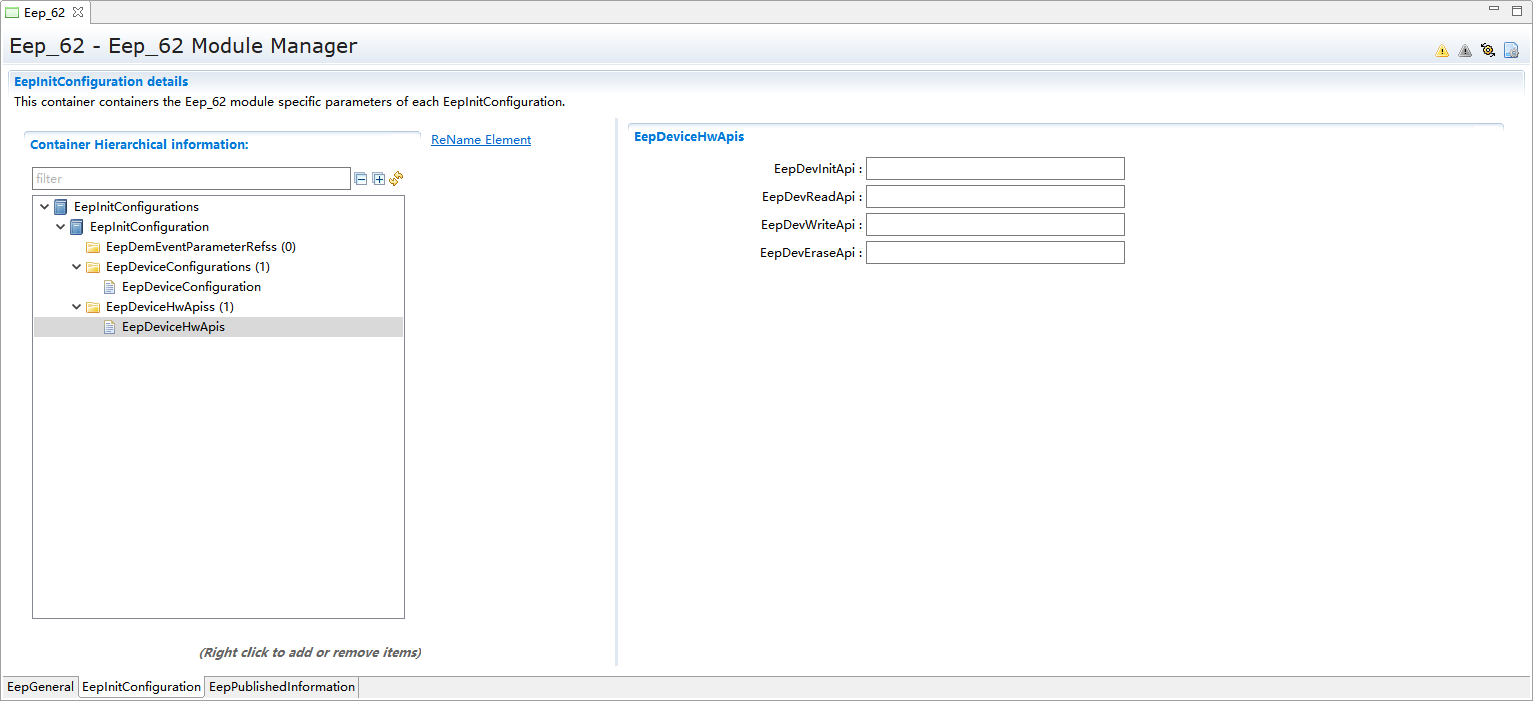Collapse the EepInitConfiguration child node
Viewport: 1533px width, 701px height.
point(60,227)
